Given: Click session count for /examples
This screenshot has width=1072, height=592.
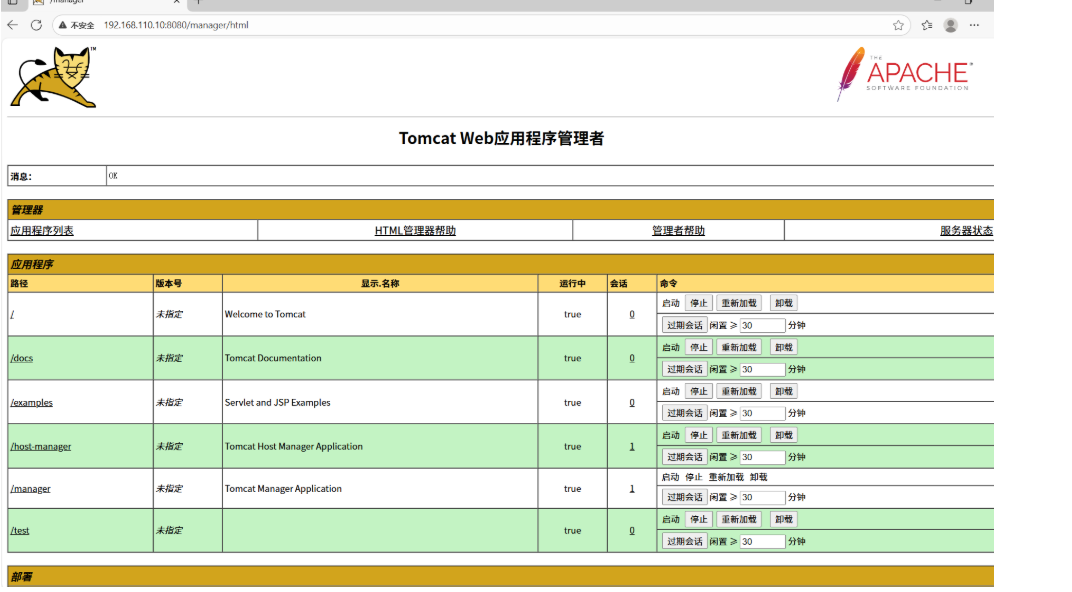Looking at the screenshot, I should point(632,403).
